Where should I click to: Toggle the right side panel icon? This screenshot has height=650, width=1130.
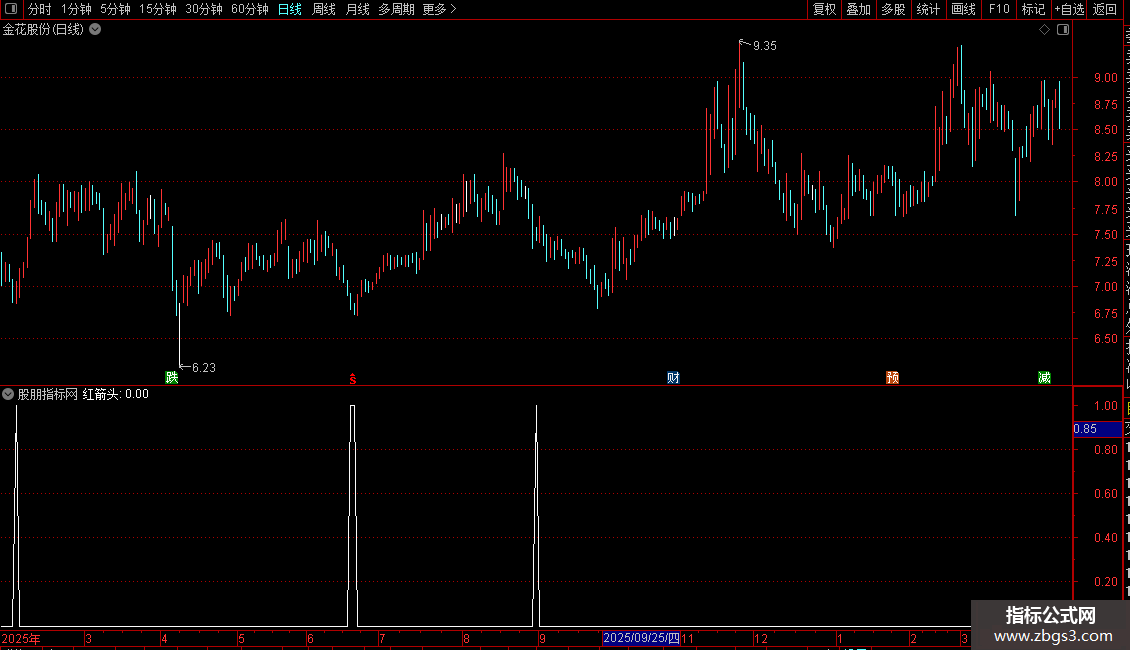tap(1063, 30)
